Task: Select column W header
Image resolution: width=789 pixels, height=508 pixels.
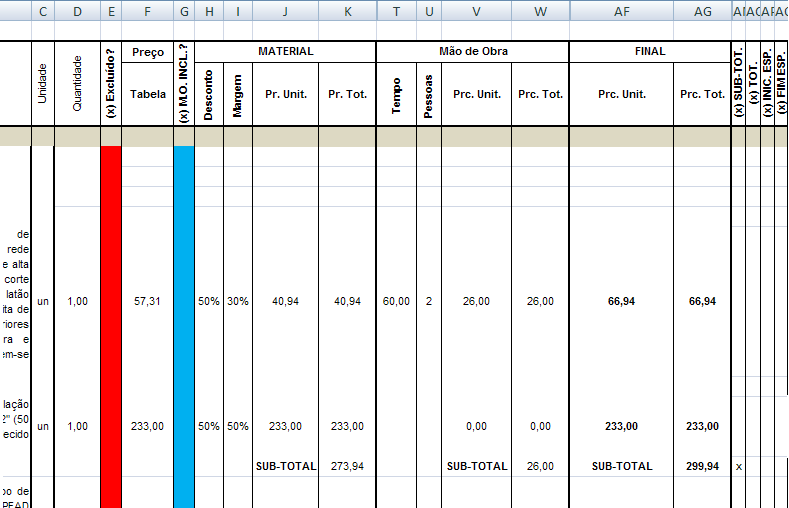Action: click(x=540, y=11)
